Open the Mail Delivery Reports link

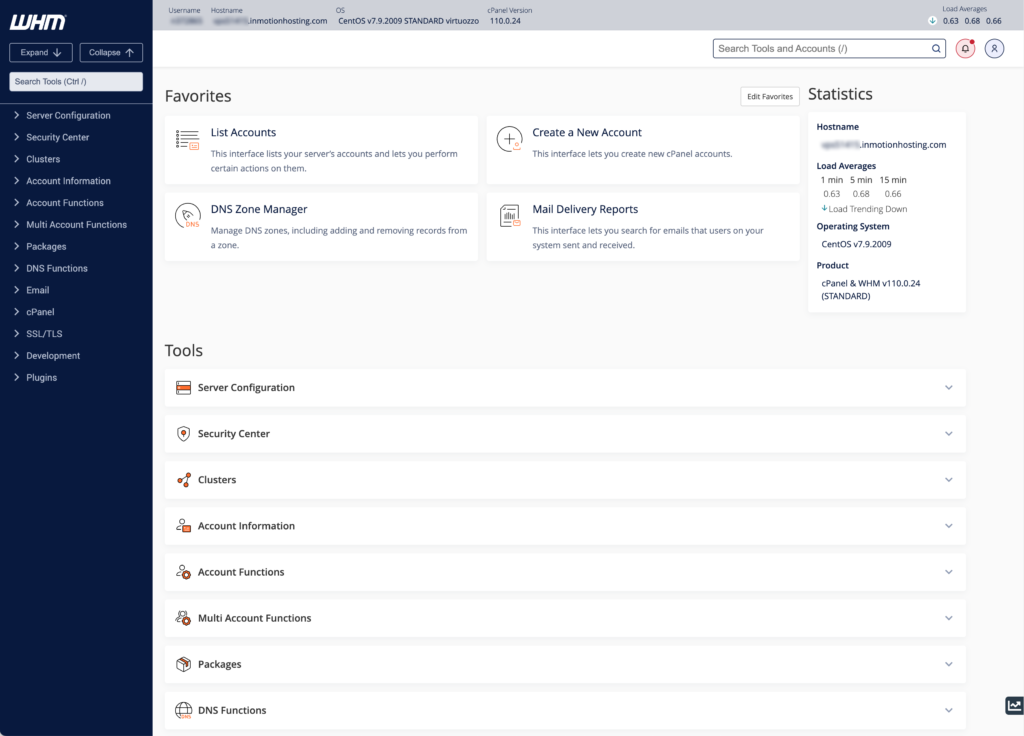(x=584, y=210)
